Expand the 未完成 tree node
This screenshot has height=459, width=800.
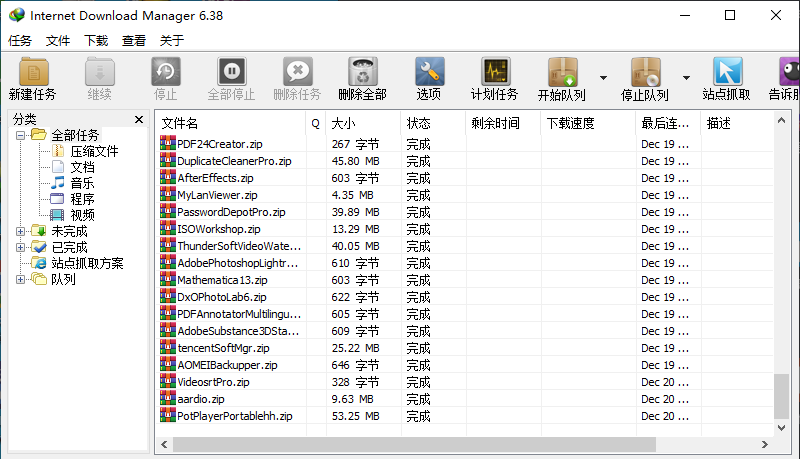[21, 231]
